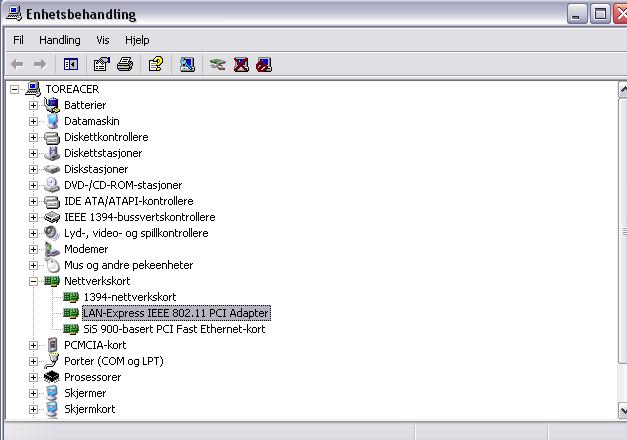Toggle the console tree pane icon

point(71,64)
